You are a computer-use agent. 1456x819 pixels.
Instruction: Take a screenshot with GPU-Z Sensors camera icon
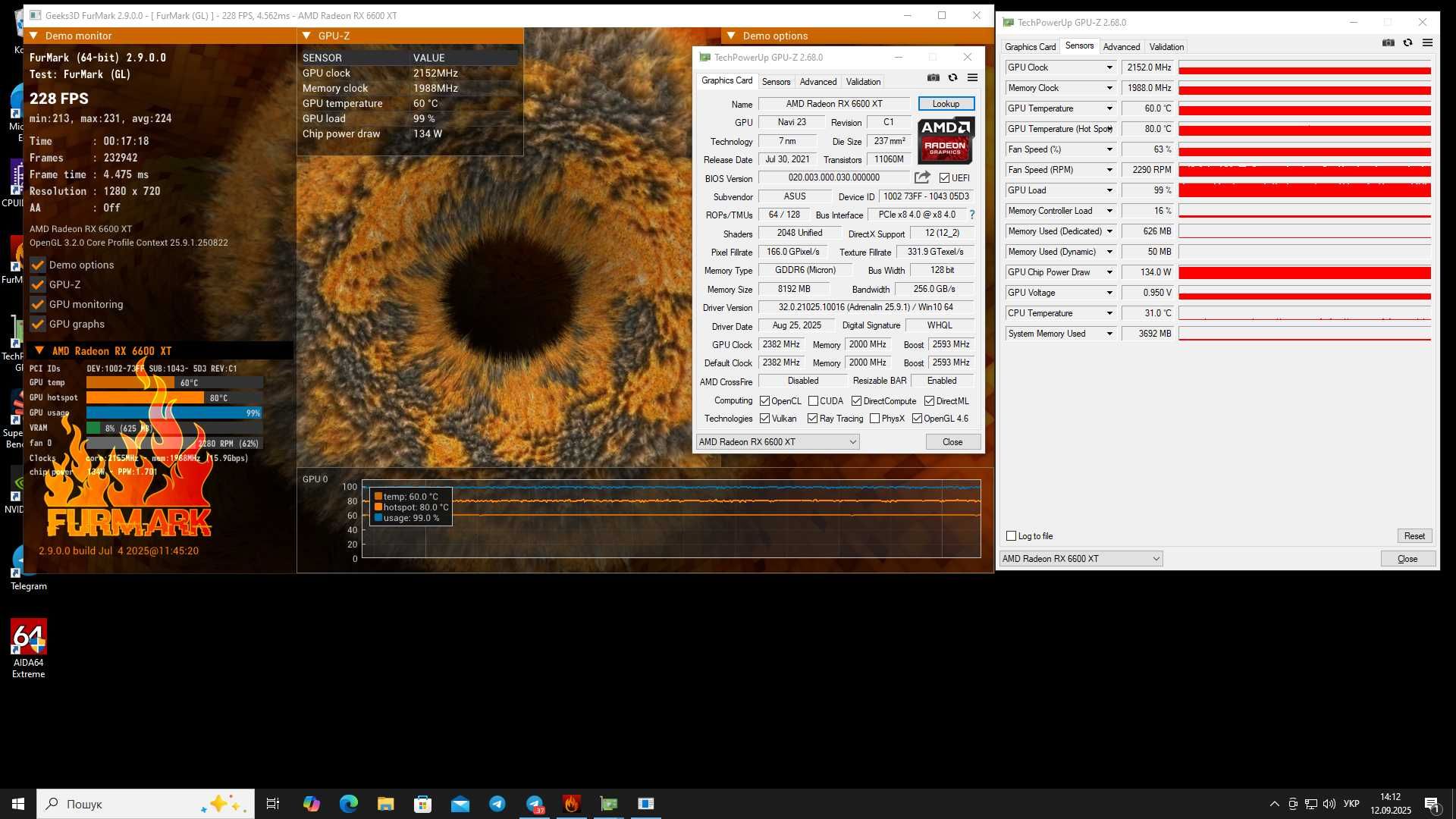(1388, 43)
